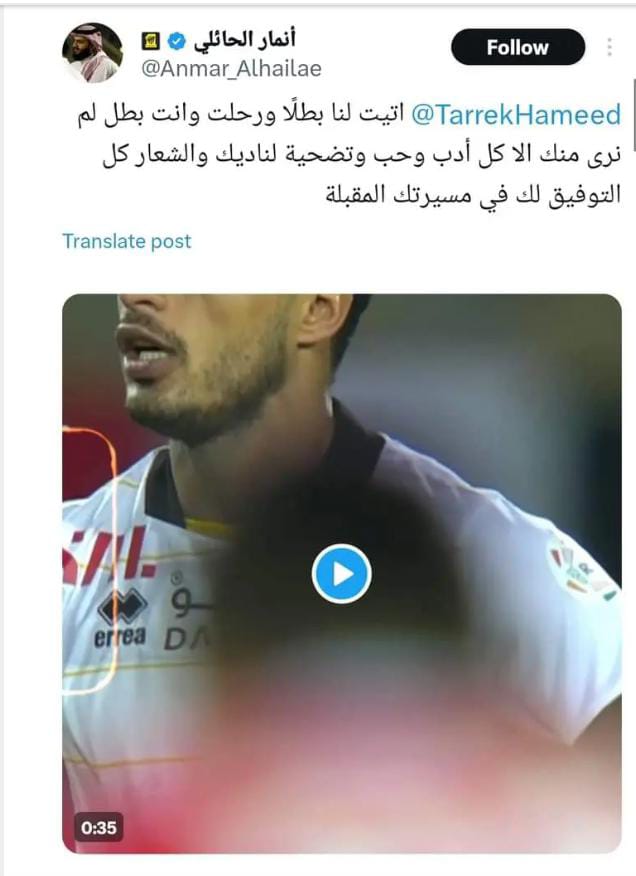Click the blue verified badge
The image size is (636, 876).
(x=177, y=41)
